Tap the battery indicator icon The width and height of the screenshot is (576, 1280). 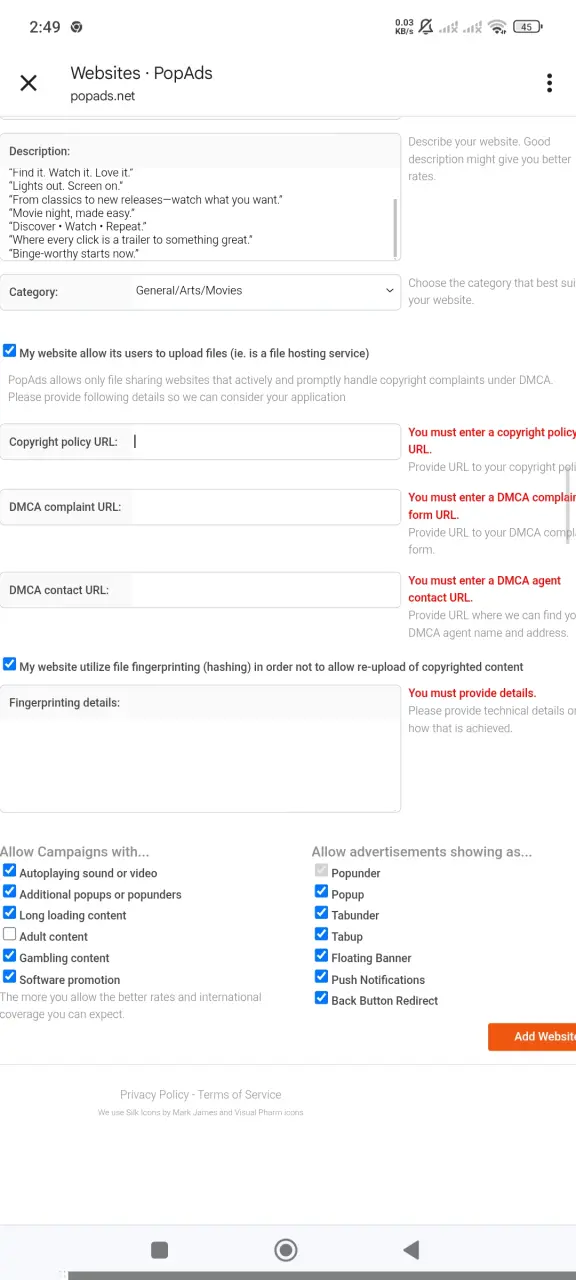pos(528,27)
